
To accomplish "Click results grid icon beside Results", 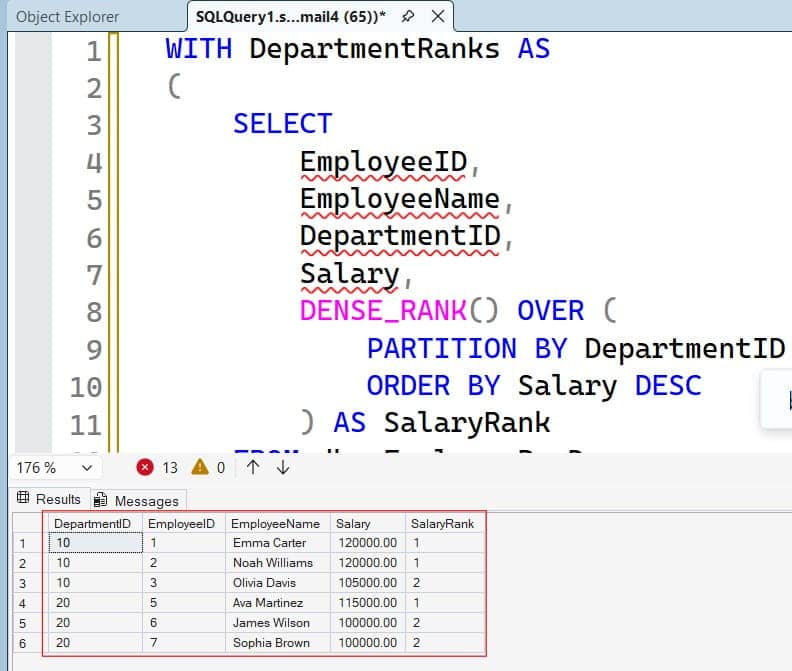I will tap(23, 498).
